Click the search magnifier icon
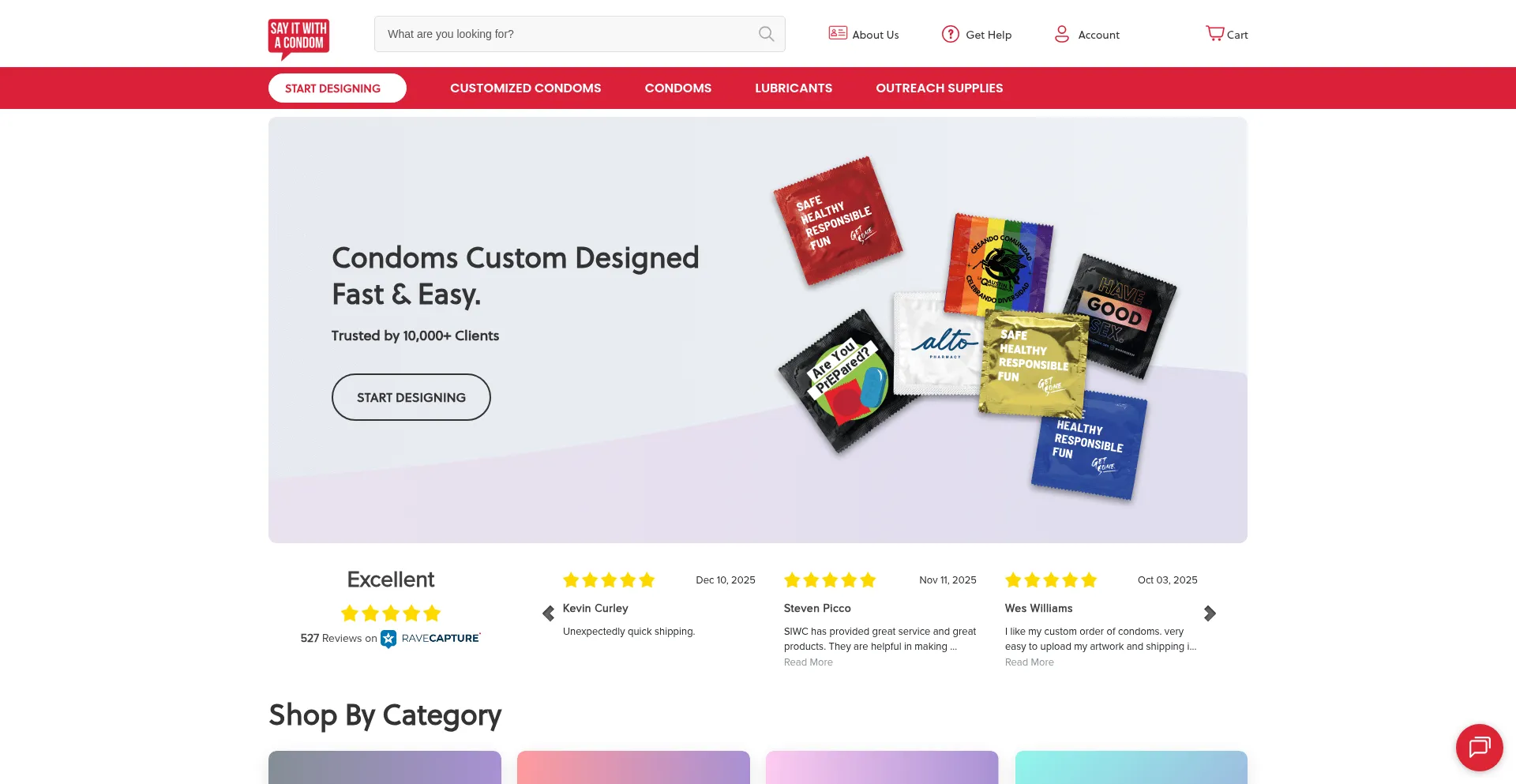 [x=766, y=34]
